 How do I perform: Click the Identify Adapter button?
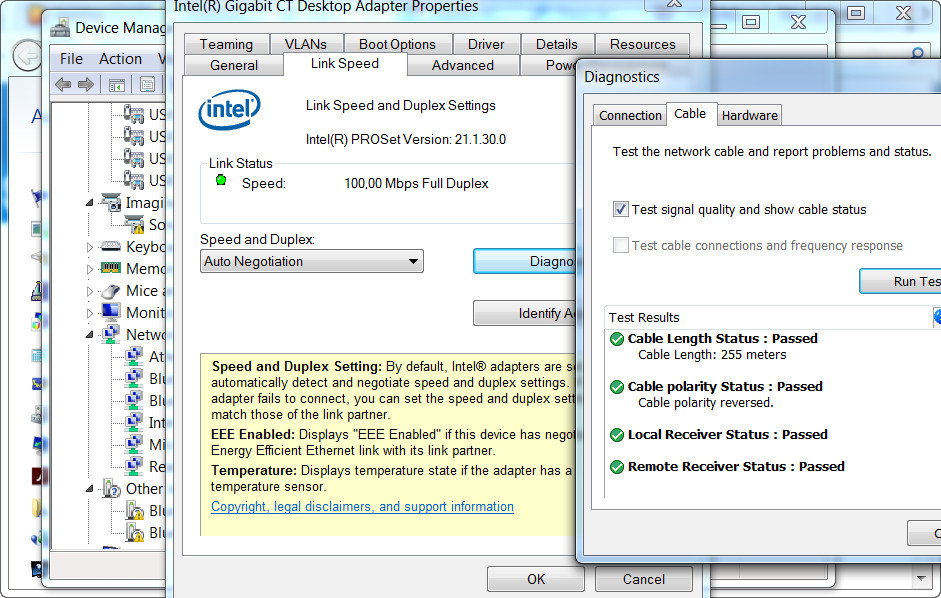(x=525, y=313)
